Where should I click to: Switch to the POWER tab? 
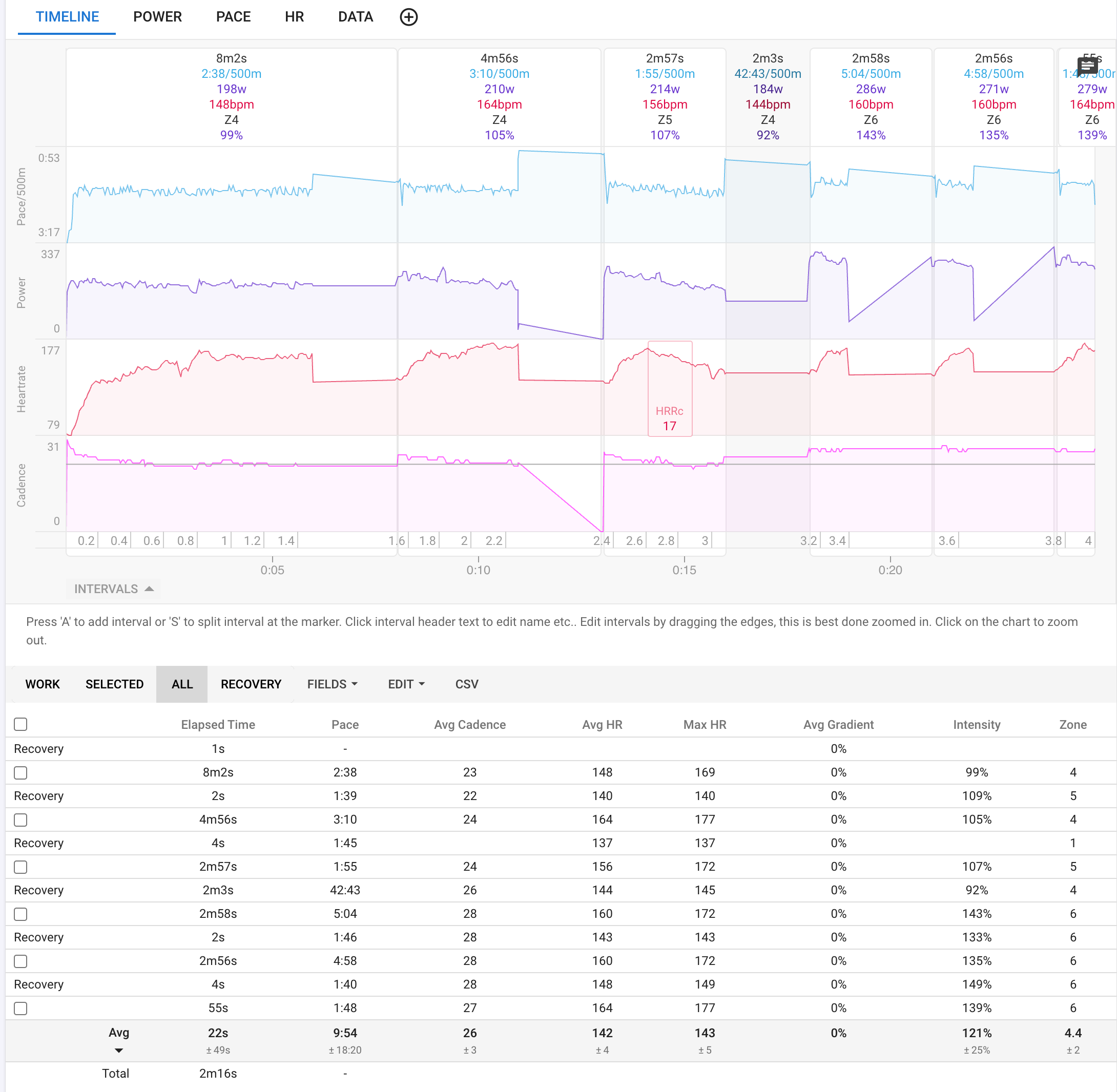pyautogui.click(x=157, y=17)
